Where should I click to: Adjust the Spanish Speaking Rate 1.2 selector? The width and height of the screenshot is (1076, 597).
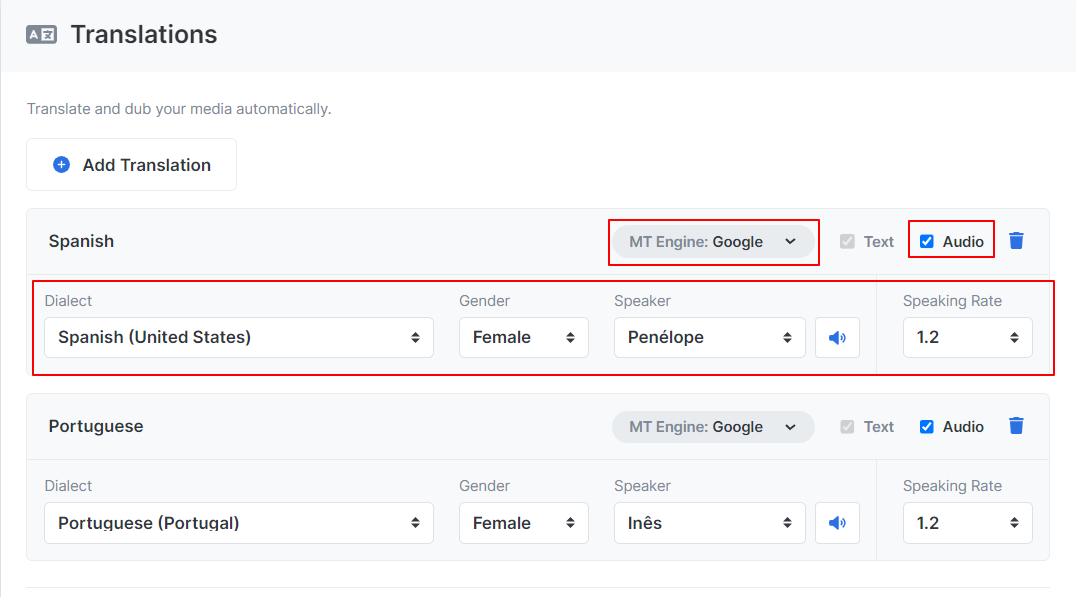pos(968,338)
